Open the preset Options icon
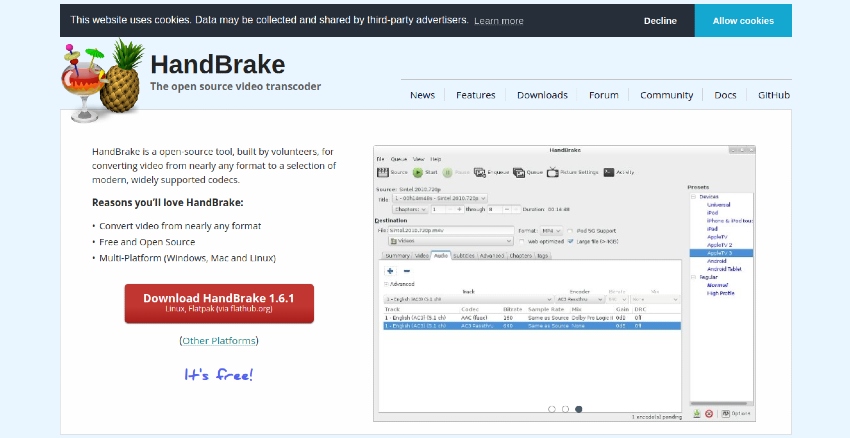The image size is (850, 438). [x=726, y=414]
